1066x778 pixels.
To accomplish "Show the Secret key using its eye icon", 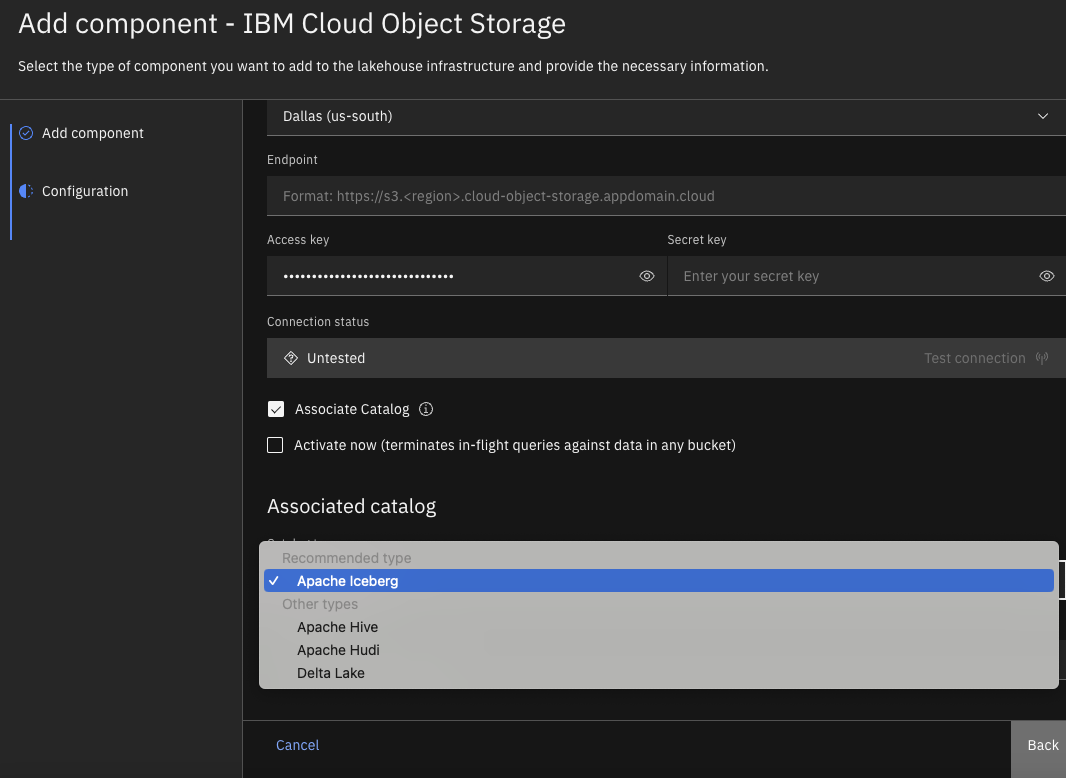I will [1046, 276].
